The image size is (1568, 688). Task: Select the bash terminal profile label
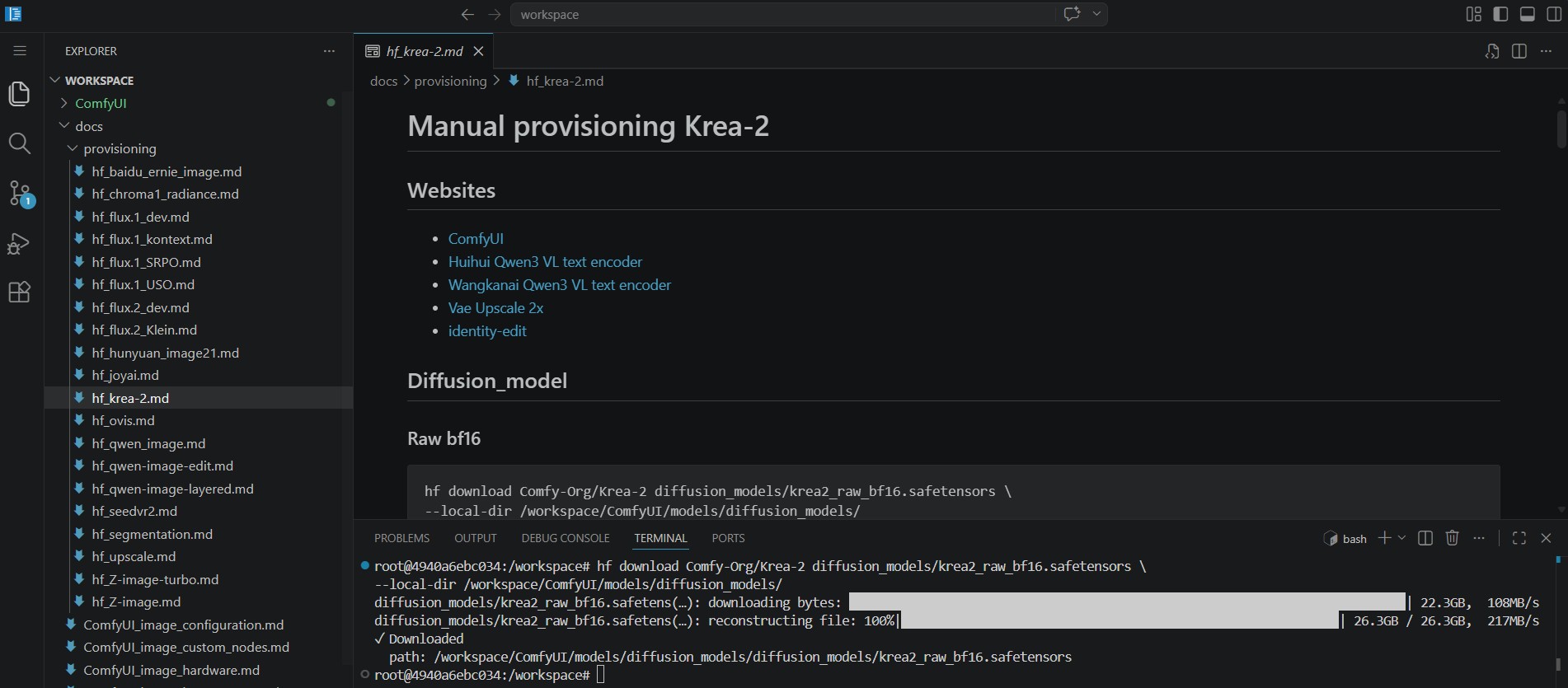click(x=1345, y=538)
